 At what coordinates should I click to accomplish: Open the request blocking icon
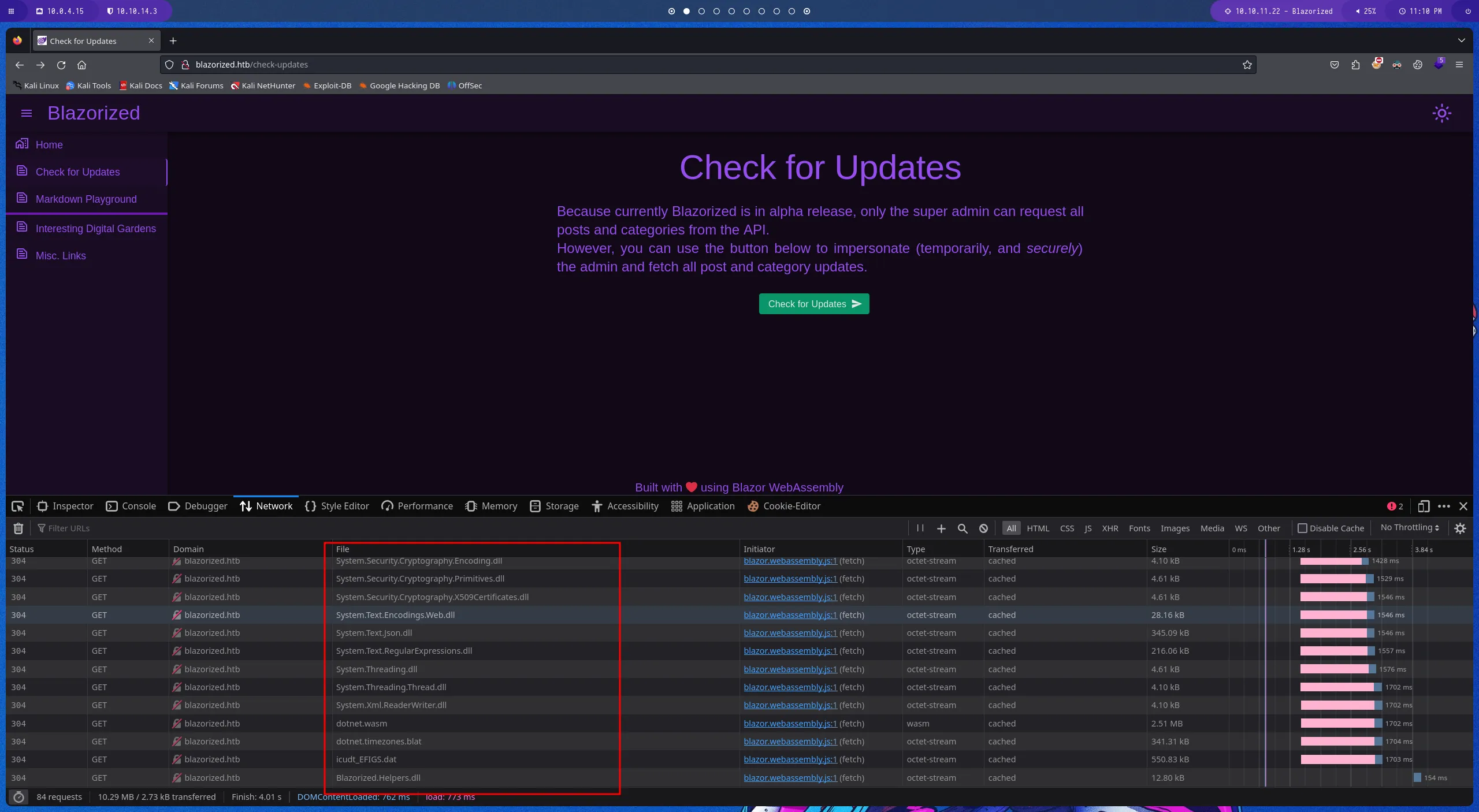(x=983, y=528)
